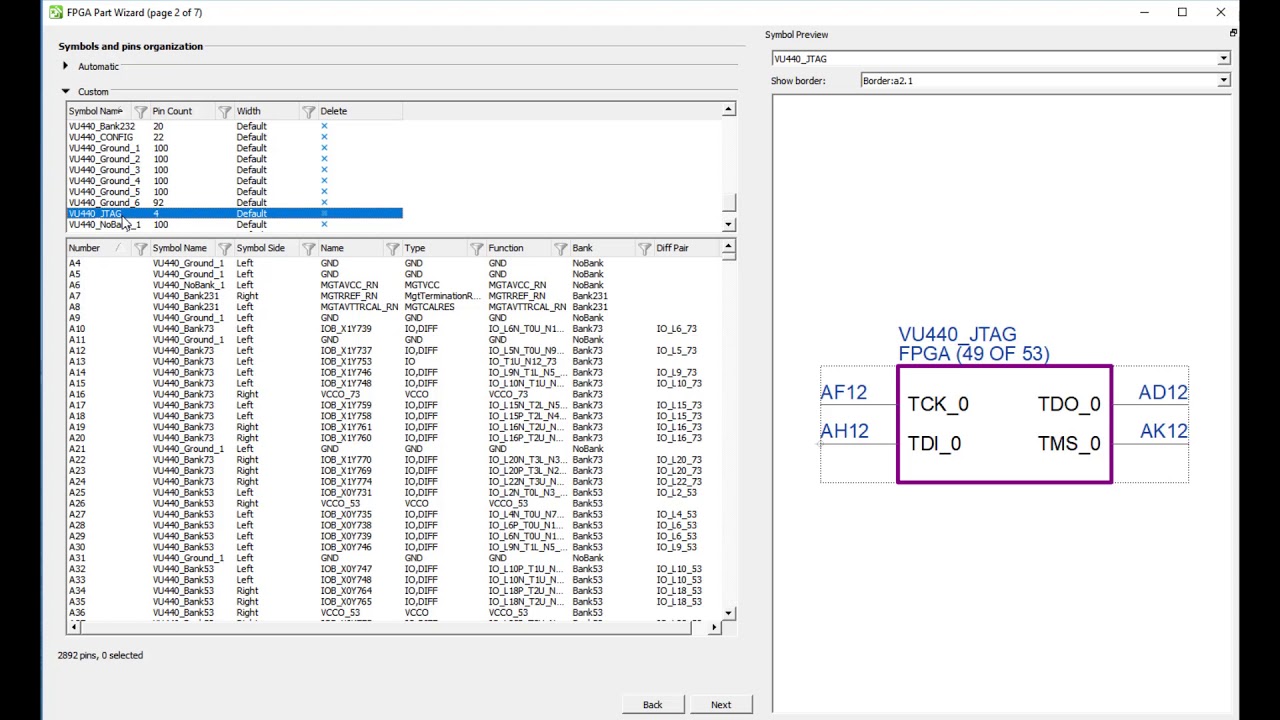Open the Symbol Side column filter

[x=308, y=248]
